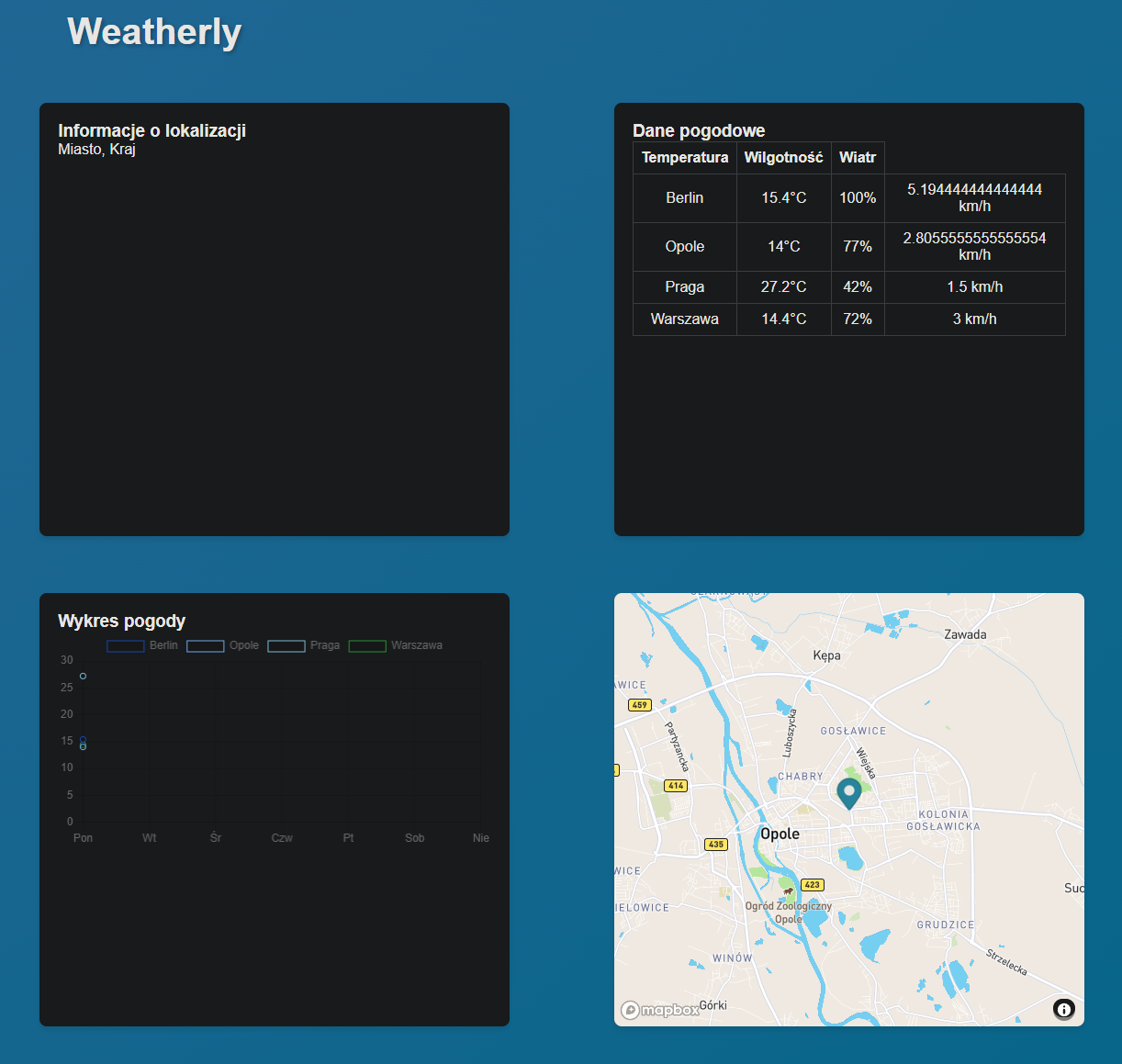
Task: Click the Miasto, Kraj location text
Action: [x=96, y=150]
